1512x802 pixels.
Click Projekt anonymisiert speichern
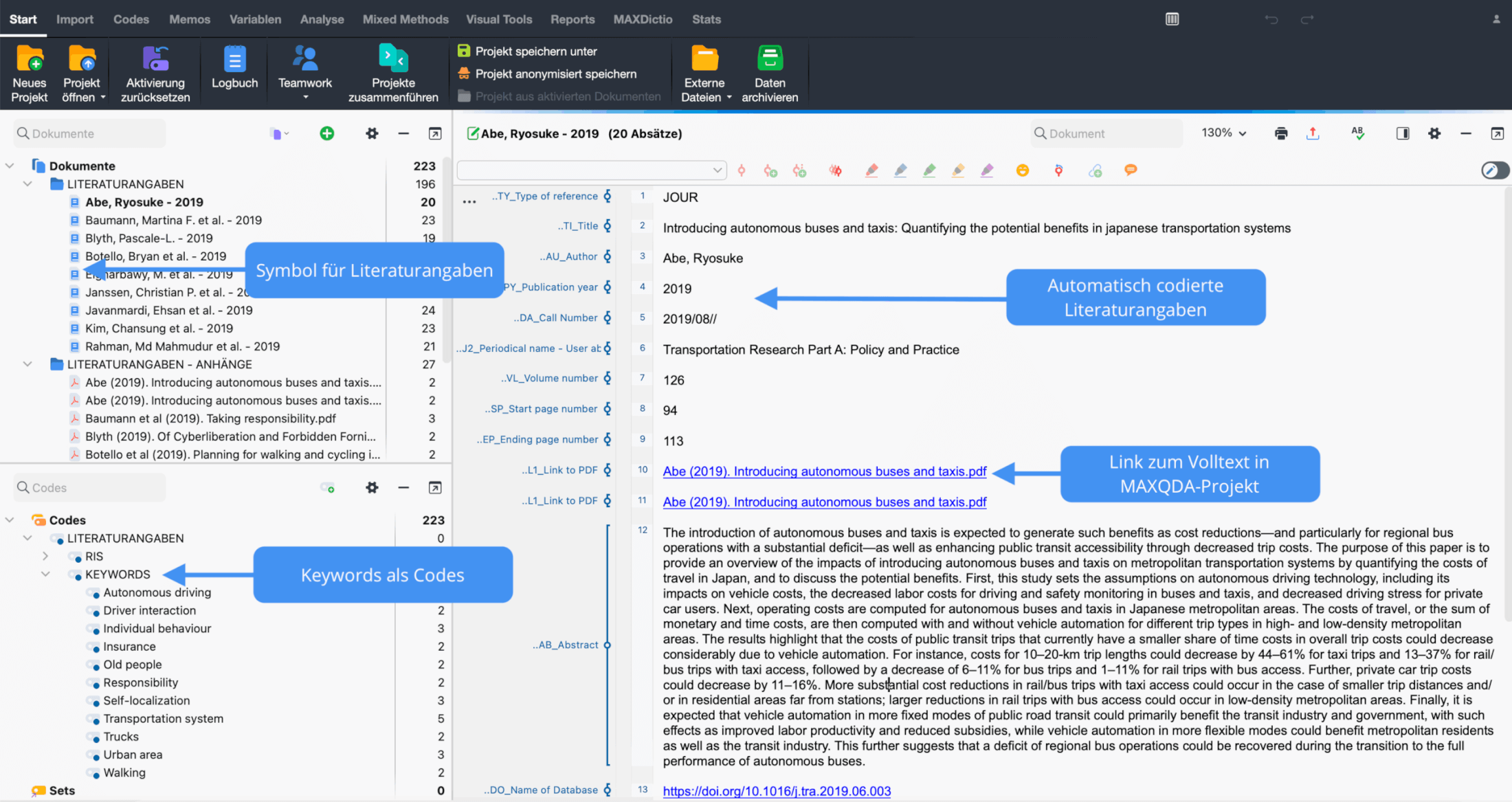click(548, 74)
